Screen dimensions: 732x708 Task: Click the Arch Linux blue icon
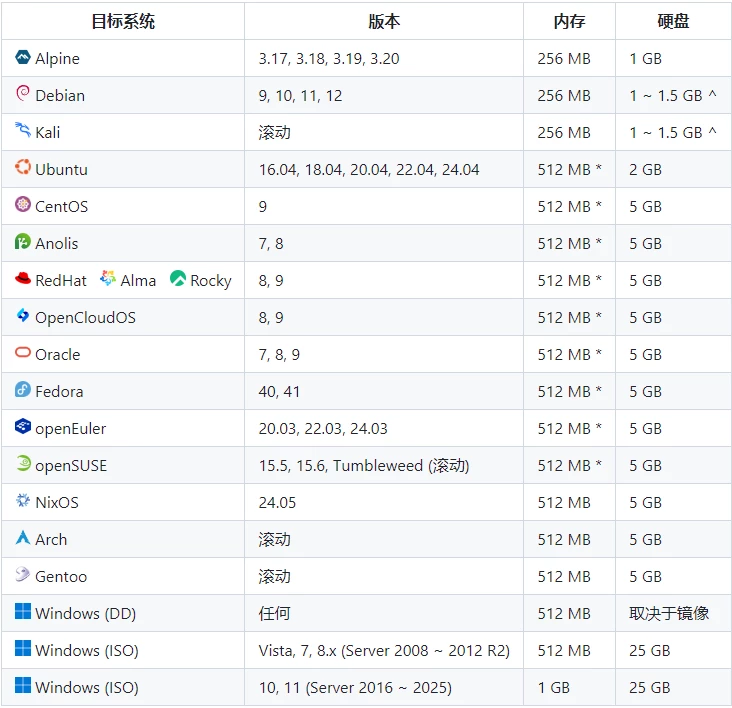pos(23,538)
